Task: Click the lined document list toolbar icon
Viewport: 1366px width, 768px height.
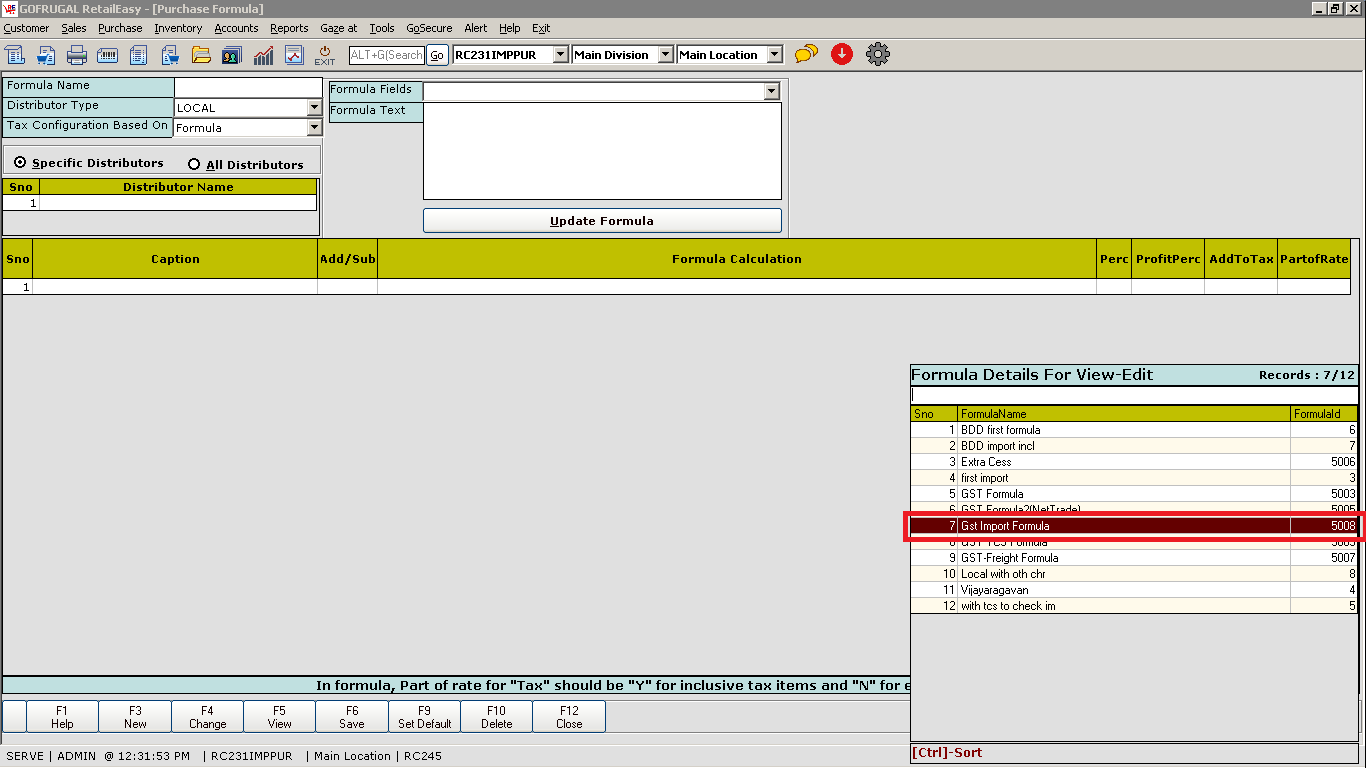Action: (139, 55)
